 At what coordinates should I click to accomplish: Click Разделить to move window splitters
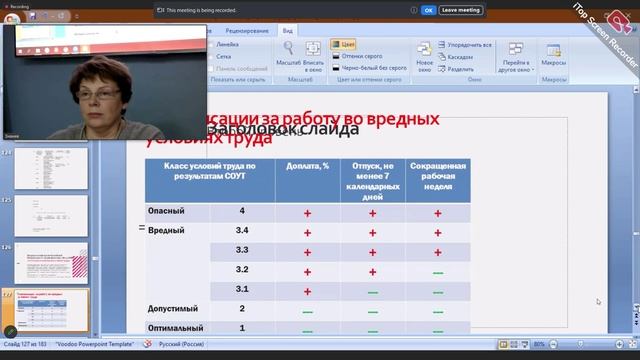point(456,69)
